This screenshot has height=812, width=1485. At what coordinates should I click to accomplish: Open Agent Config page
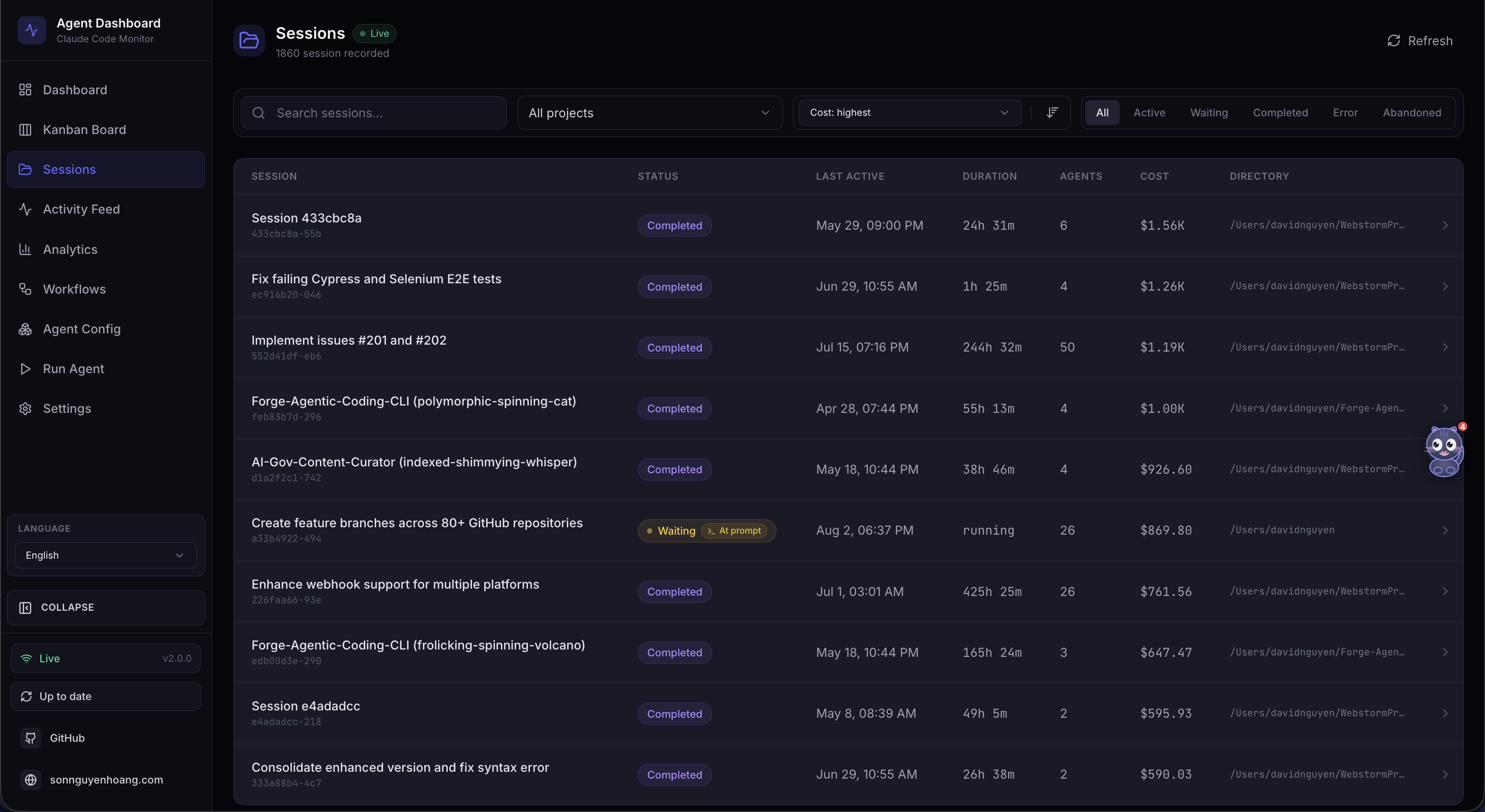click(106, 329)
